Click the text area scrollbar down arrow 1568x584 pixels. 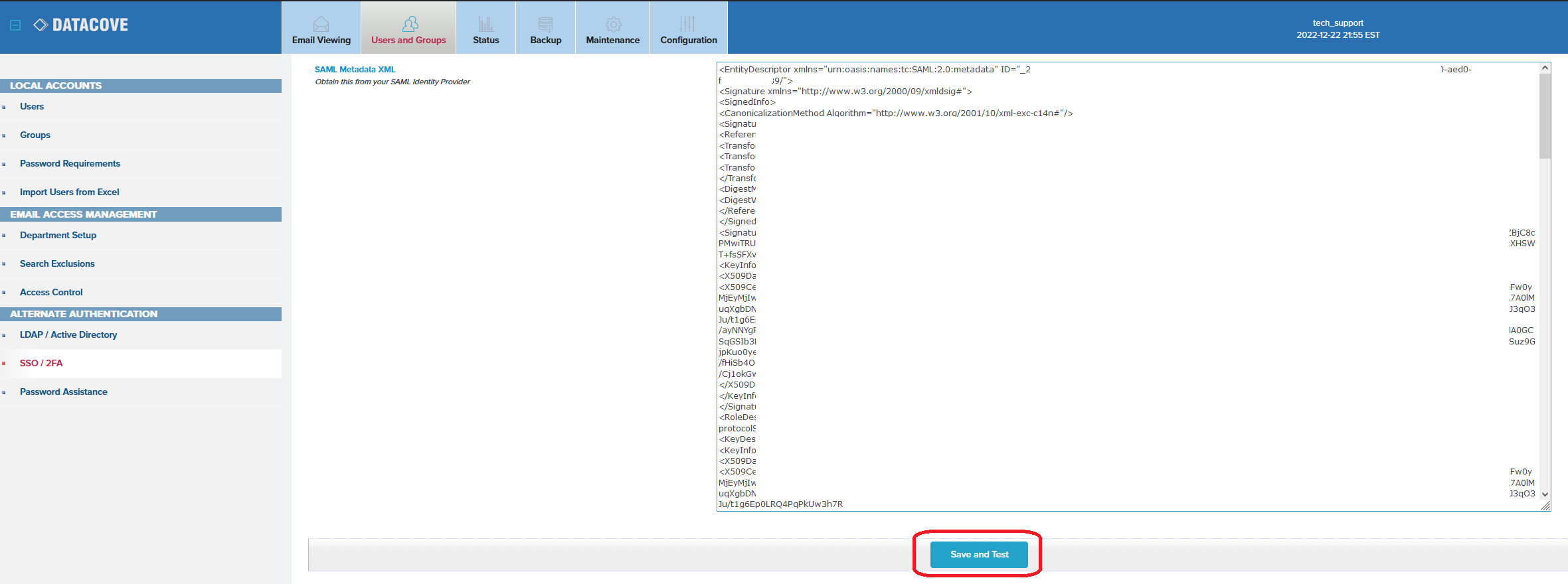(1545, 494)
